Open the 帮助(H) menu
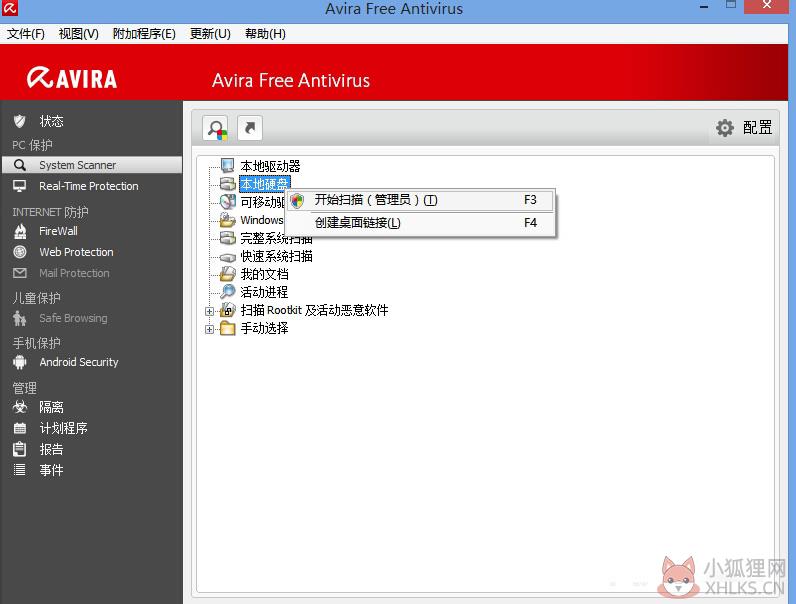 [x=265, y=34]
